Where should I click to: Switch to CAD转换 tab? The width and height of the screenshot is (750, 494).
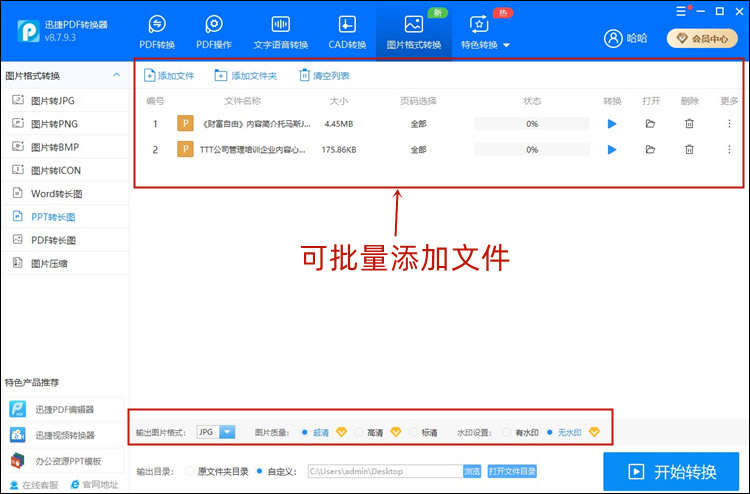tap(347, 32)
